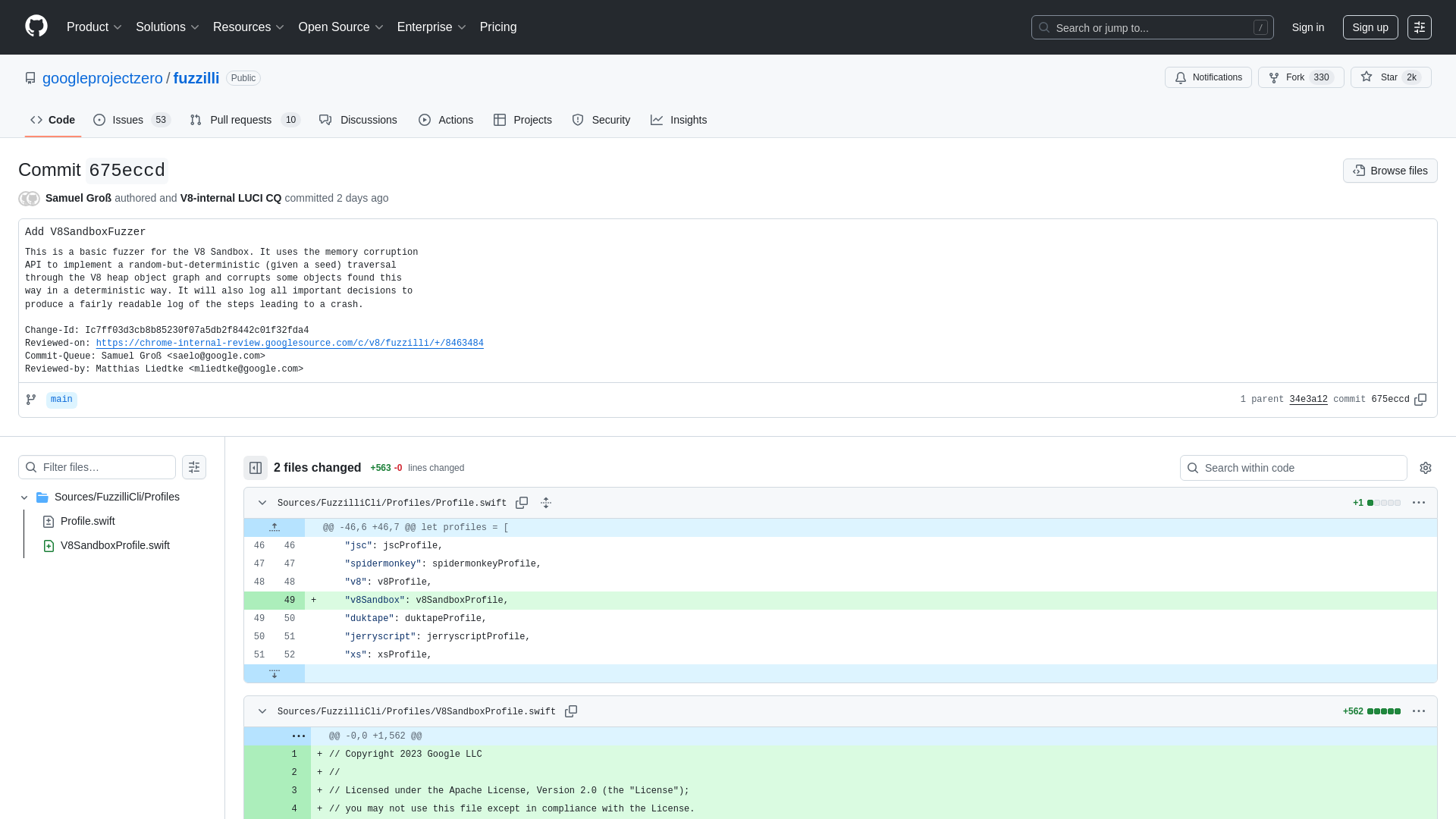Open the chrome-internal-review gerrit link
This screenshot has width=1456, height=819.
(290, 344)
